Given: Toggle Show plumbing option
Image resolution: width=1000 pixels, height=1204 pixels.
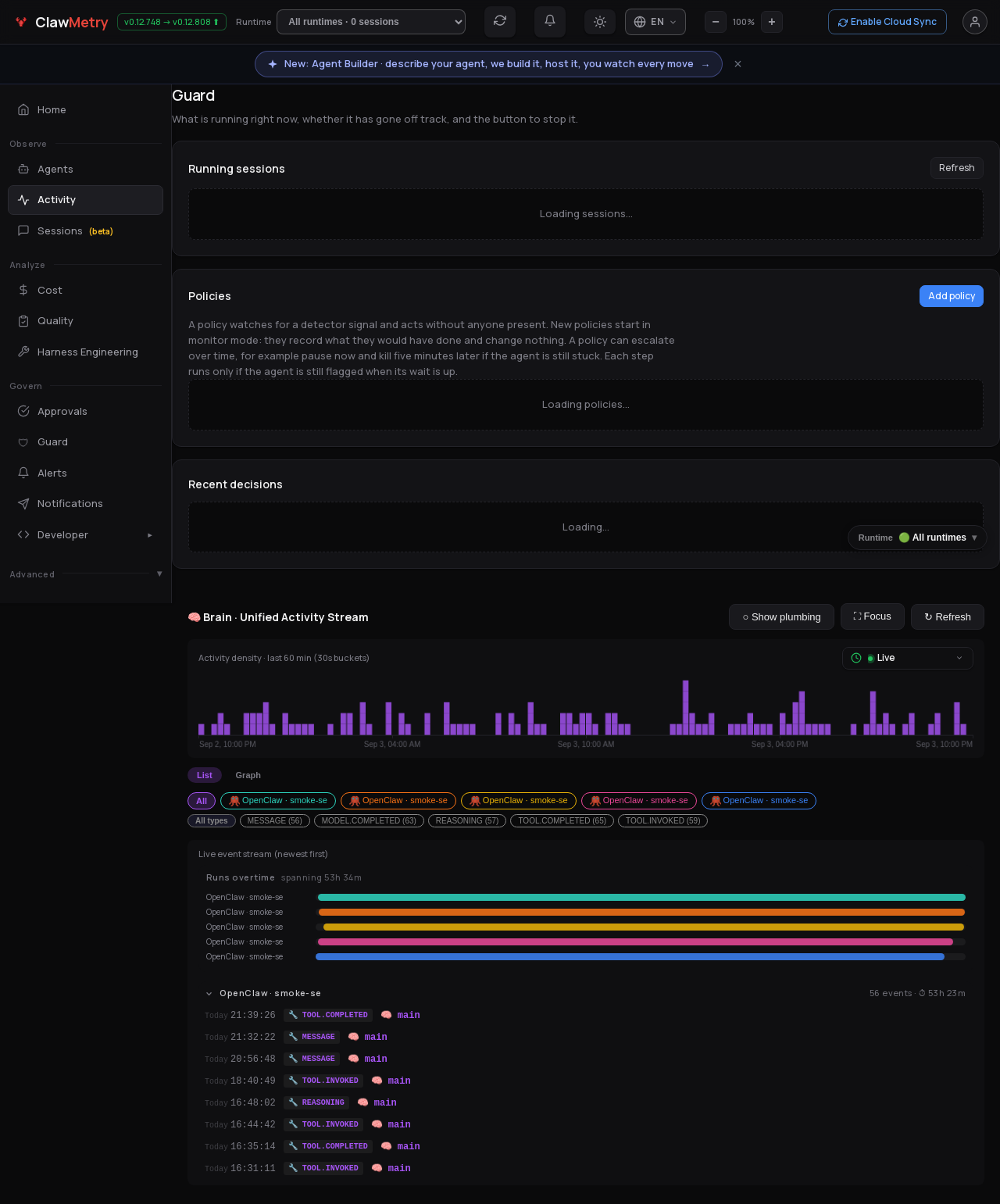Looking at the screenshot, I should click(x=781, y=616).
